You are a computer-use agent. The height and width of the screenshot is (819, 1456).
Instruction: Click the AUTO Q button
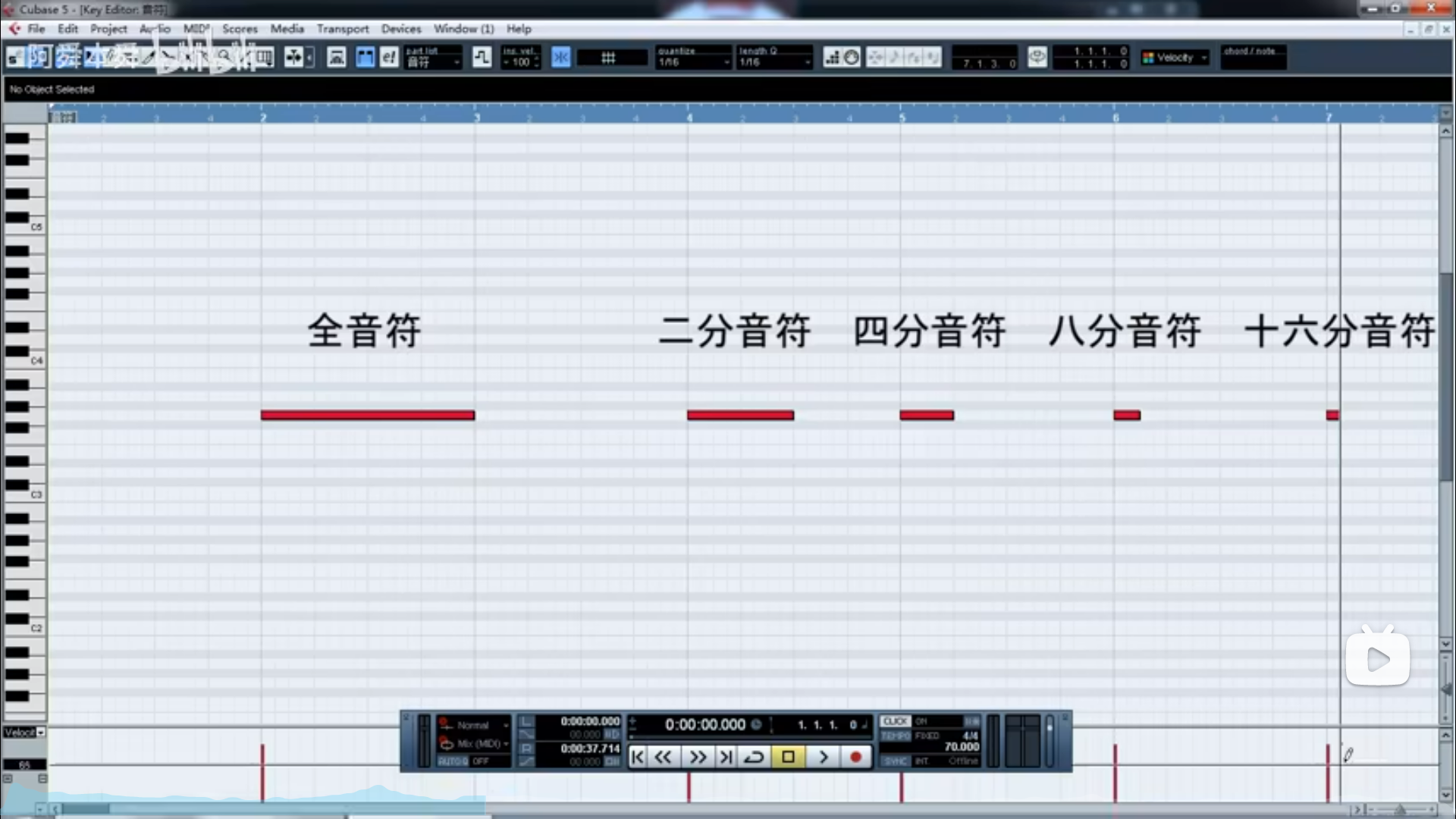pos(453,761)
